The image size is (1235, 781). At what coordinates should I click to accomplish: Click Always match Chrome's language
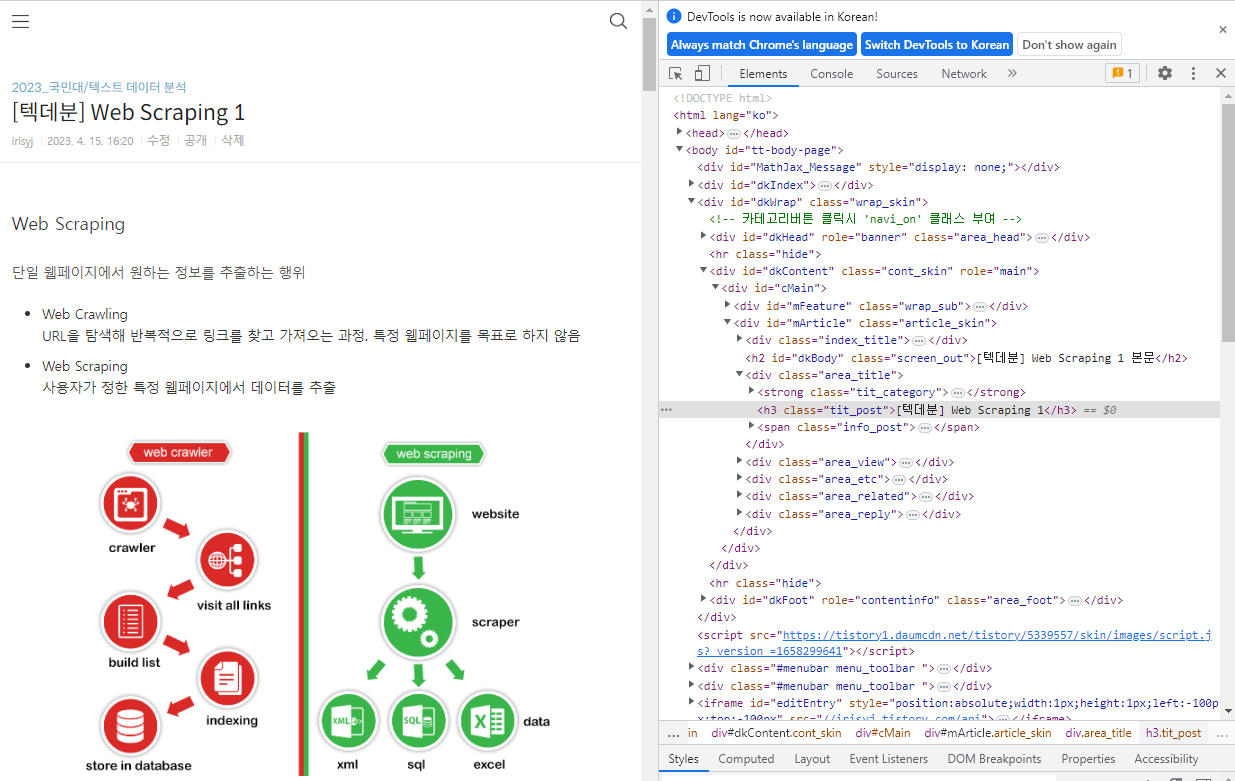(x=762, y=45)
